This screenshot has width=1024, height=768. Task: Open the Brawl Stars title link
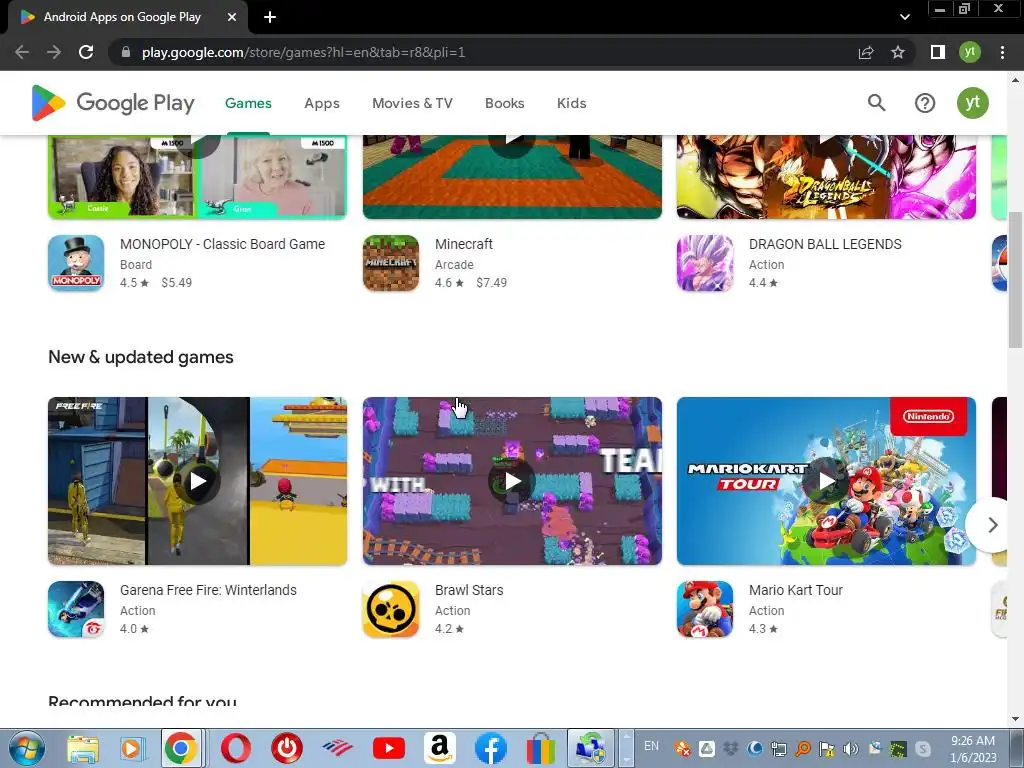click(469, 590)
